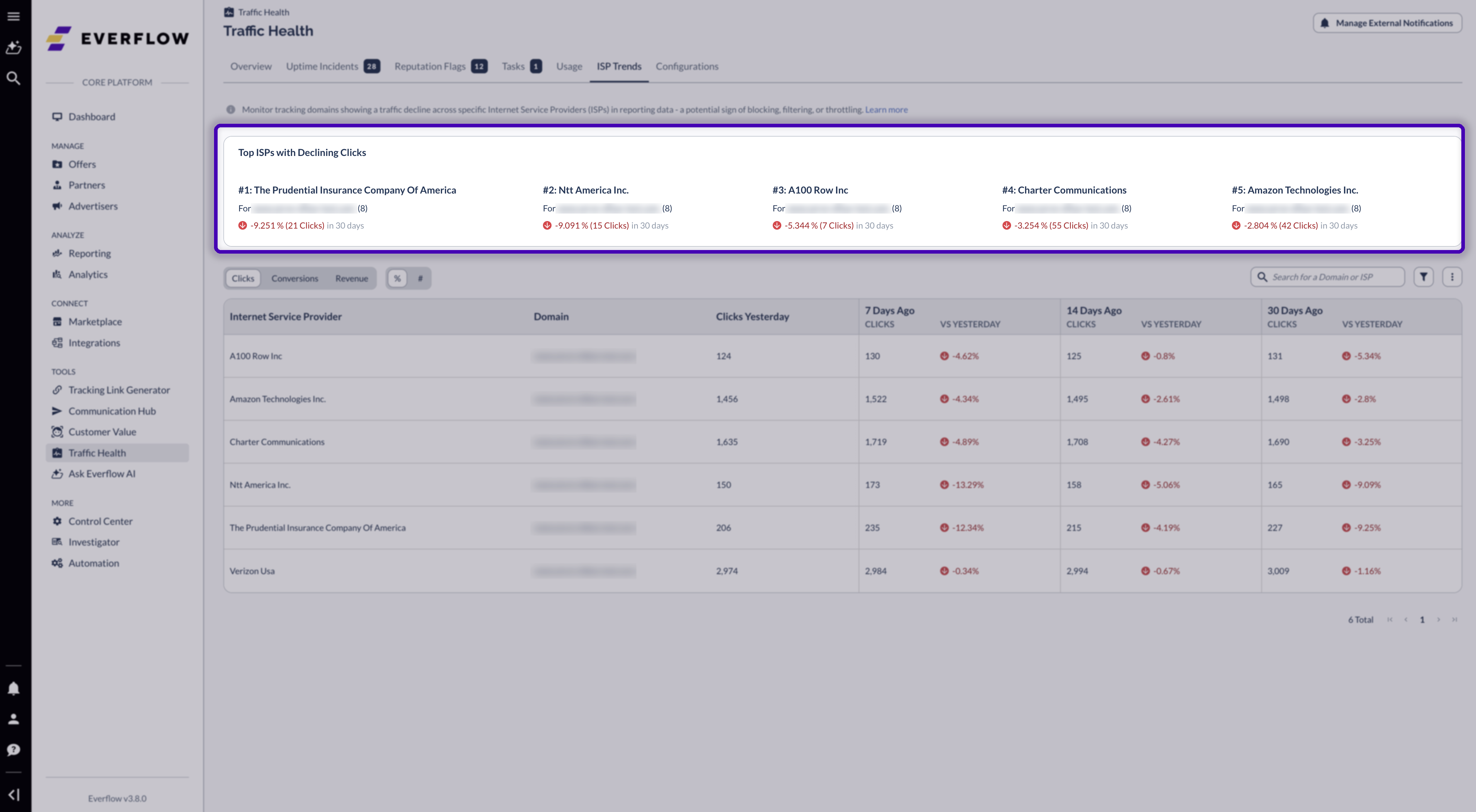Switch to number display mode
Viewport: 1476px width, 812px height.
(420, 278)
